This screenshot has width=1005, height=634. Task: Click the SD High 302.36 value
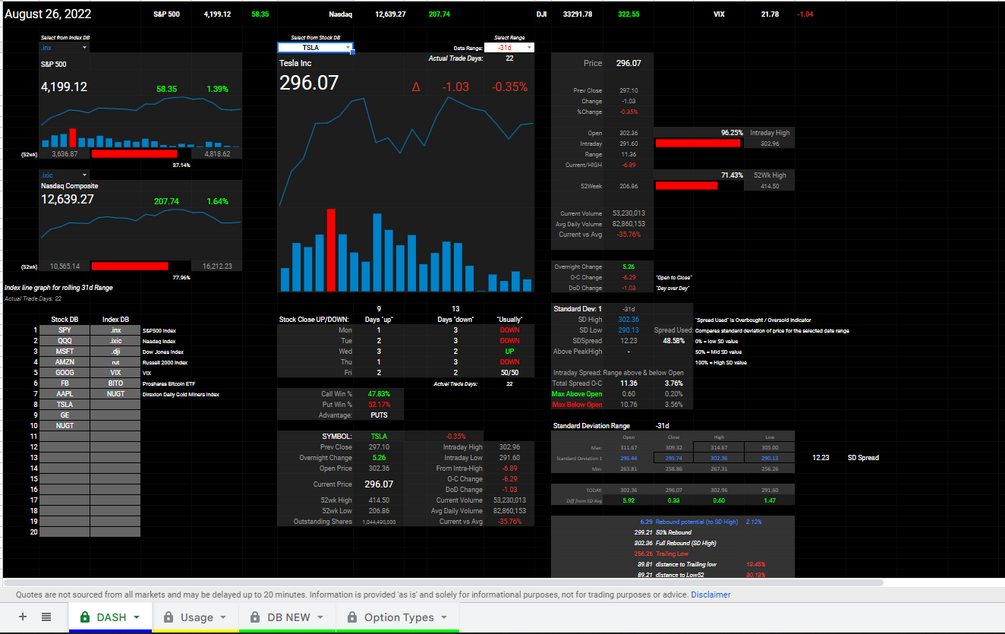[x=628, y=319]
